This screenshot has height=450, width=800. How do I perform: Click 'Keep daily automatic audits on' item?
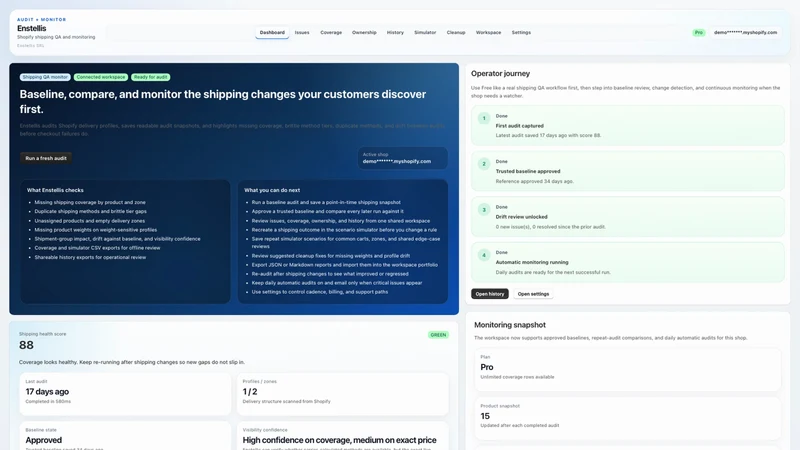[x=337, y=283]
